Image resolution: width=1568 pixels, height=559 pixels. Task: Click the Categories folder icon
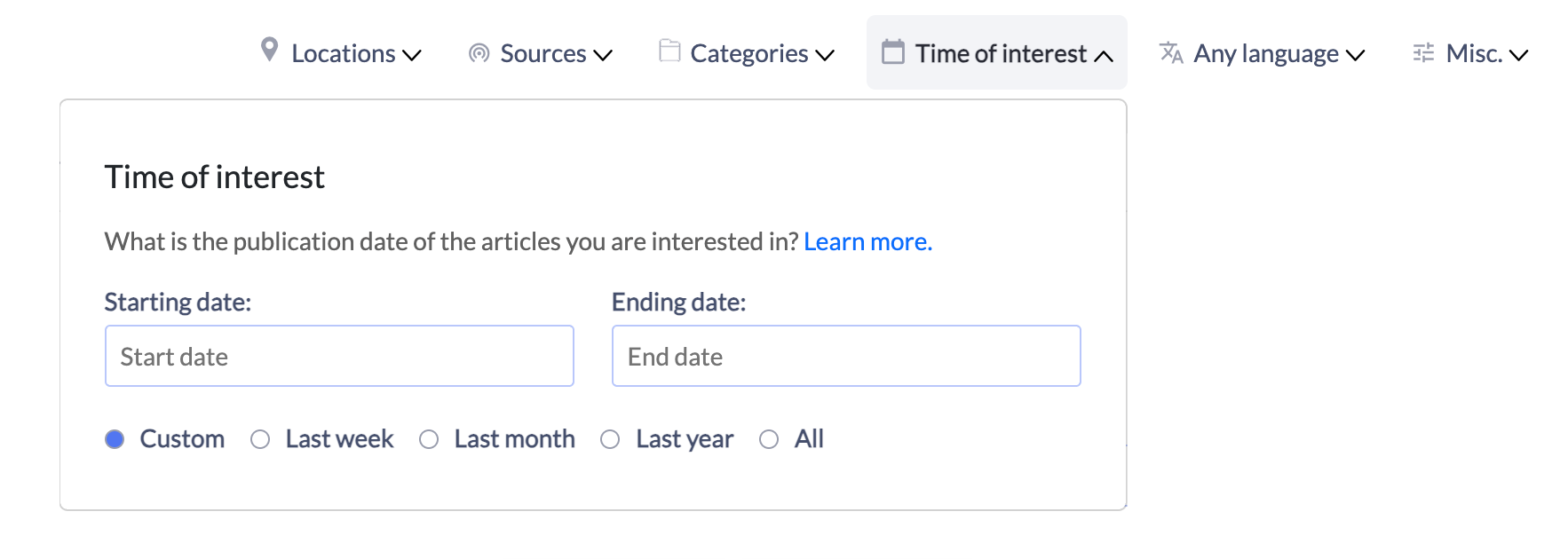669,51
